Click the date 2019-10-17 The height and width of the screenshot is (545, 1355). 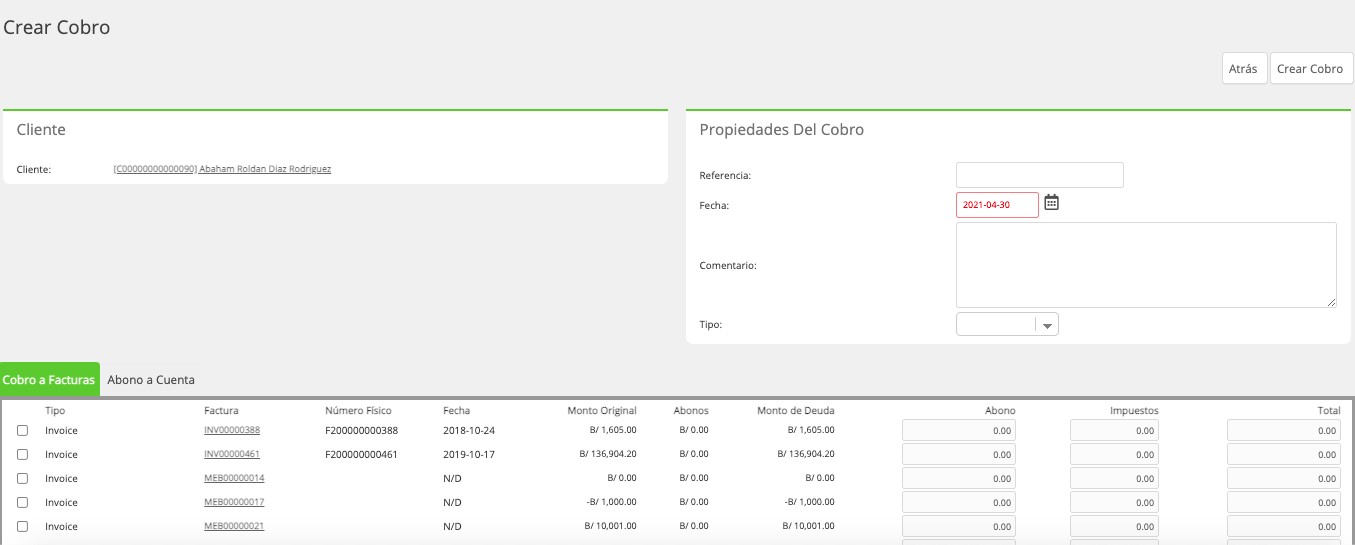[x=469, y=454]
